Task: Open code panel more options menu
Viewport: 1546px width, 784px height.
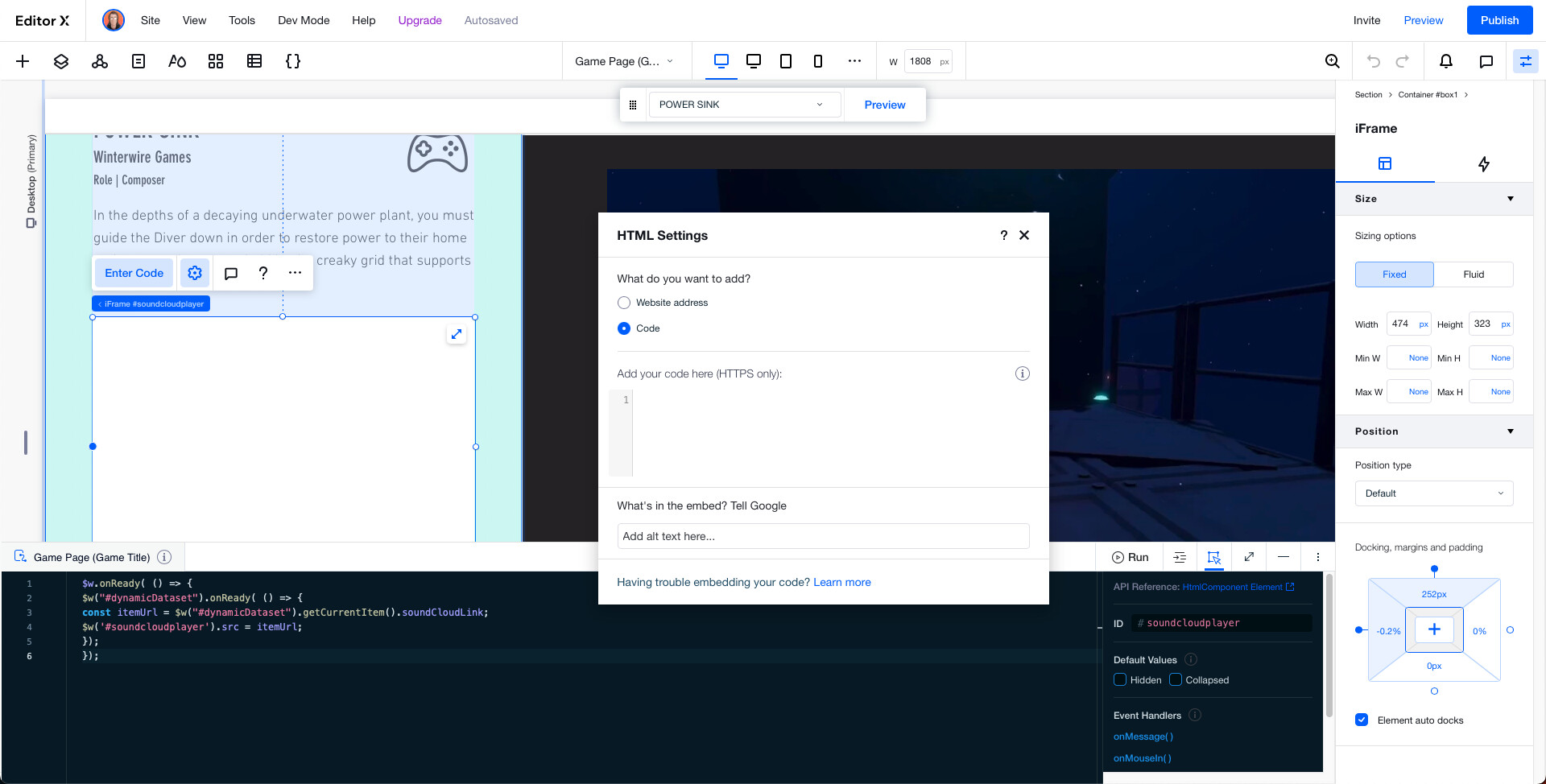Action: coord(1318,557)
